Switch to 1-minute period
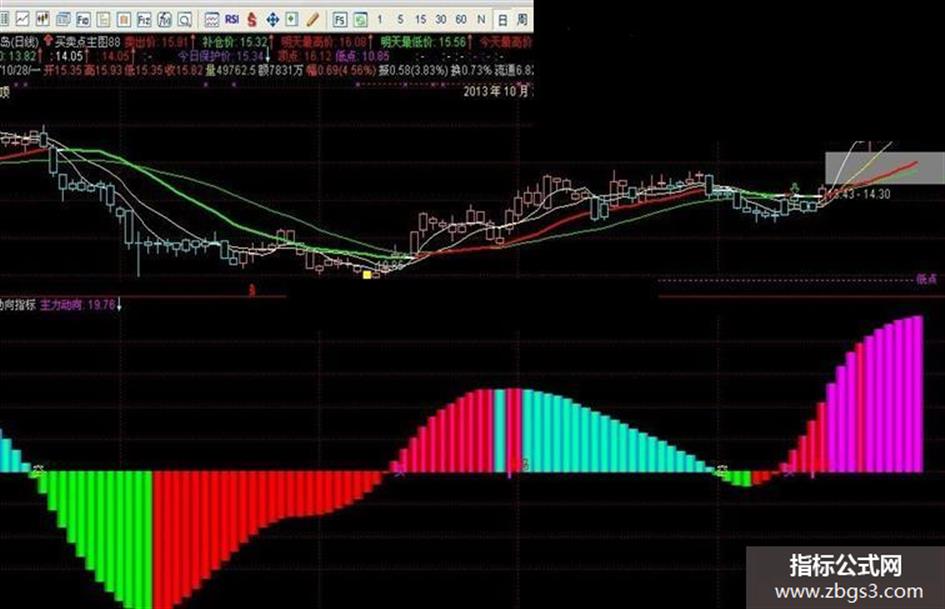This screenshot has width=945, height=609. coord(380,19)
